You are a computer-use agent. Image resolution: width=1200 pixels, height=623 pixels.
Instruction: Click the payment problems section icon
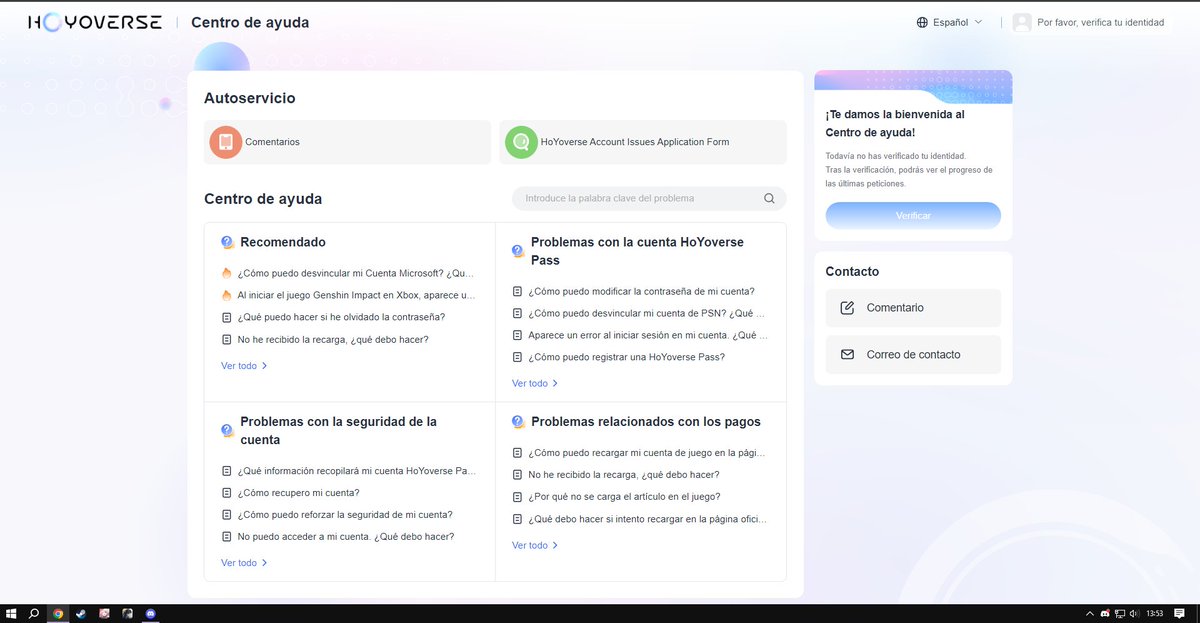518,422
